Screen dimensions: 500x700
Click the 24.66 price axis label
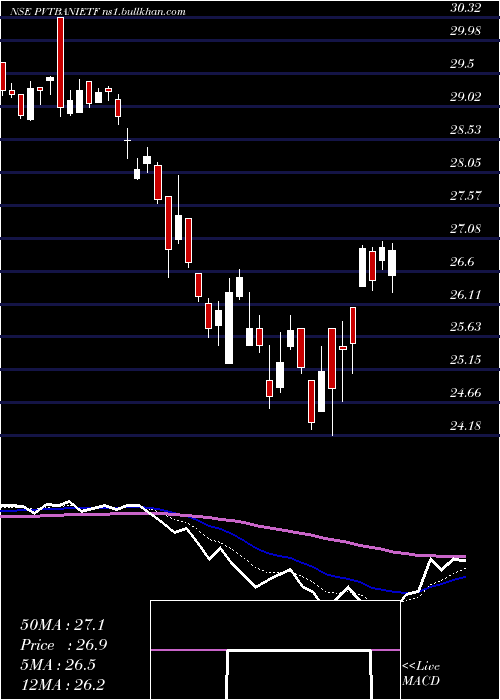(x=465, y=393)
